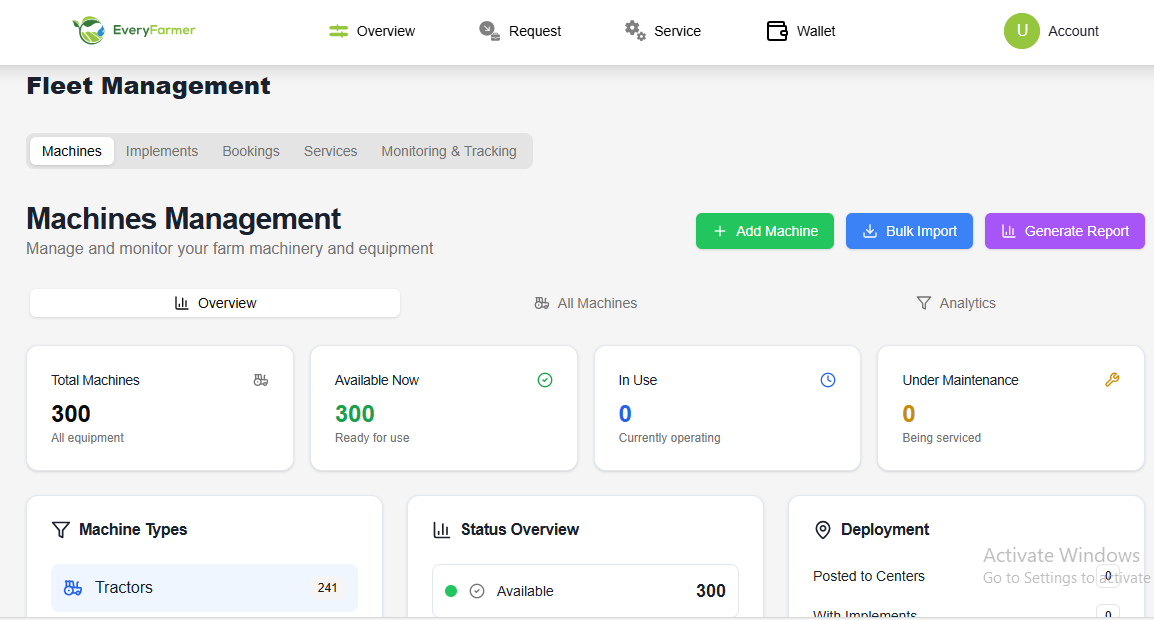Click the Available status row
The width and height of the screenshot is (1154, 620).
click(x=586, y=591)
